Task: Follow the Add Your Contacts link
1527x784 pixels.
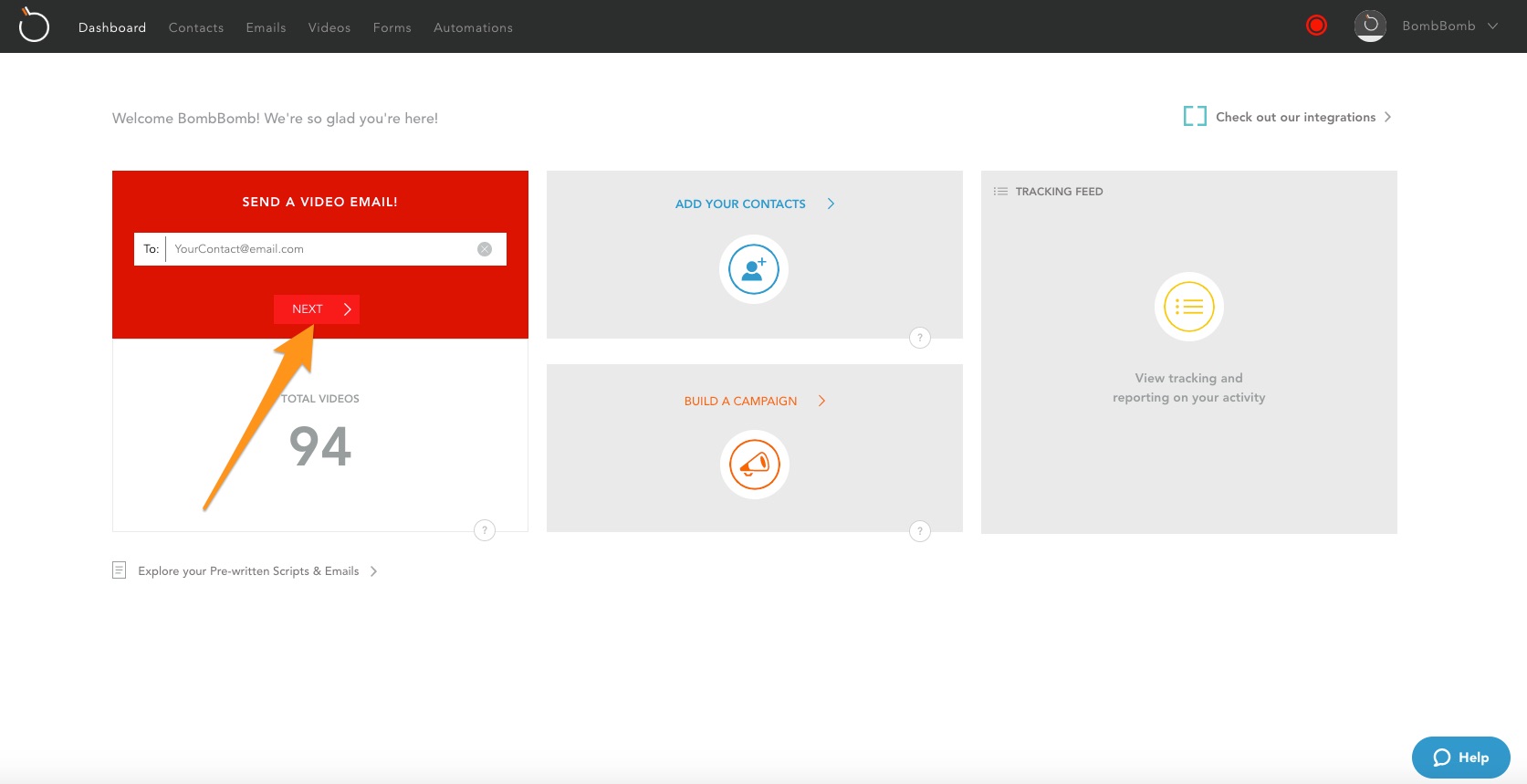Action: 740,204
